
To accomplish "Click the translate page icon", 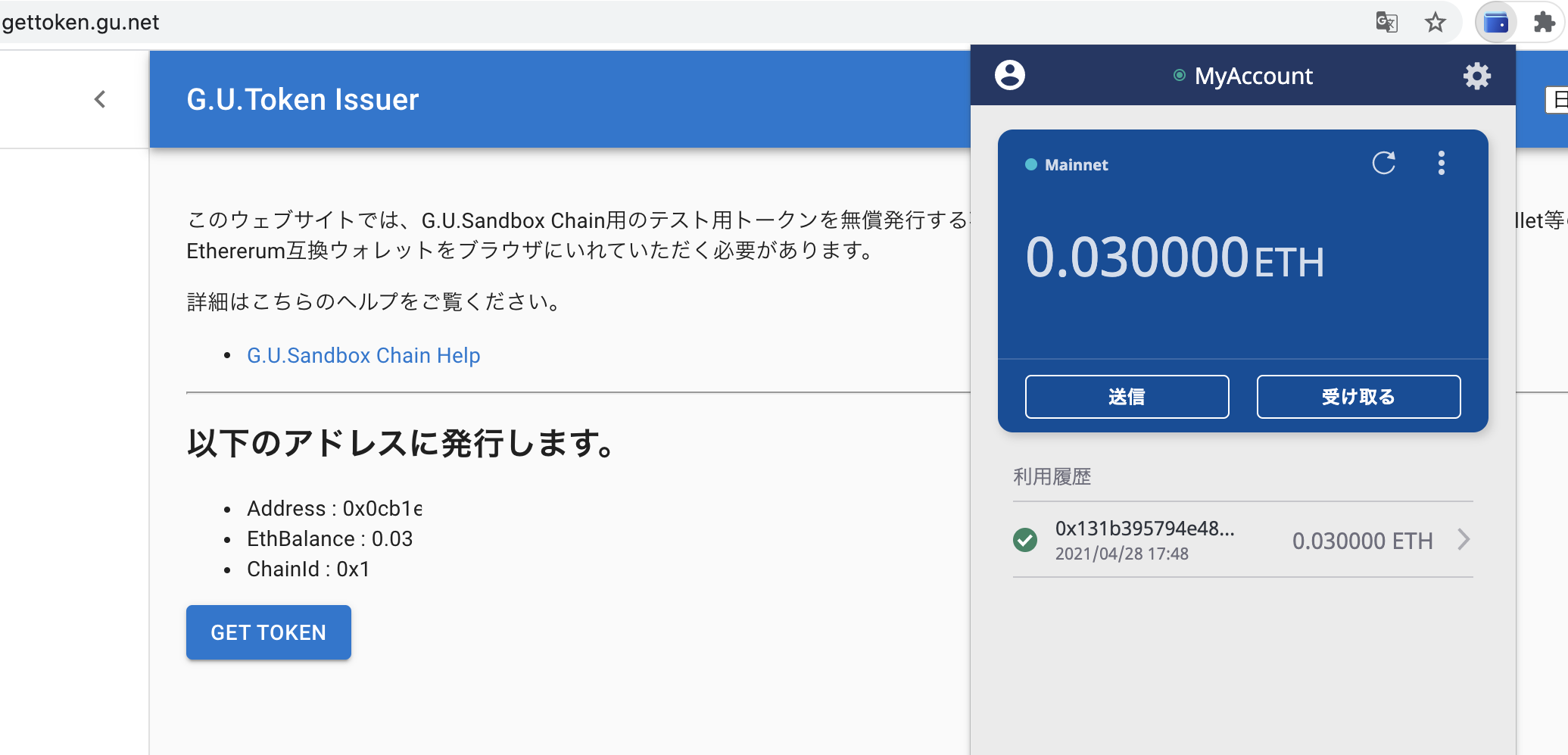I will coord(1386,23).
